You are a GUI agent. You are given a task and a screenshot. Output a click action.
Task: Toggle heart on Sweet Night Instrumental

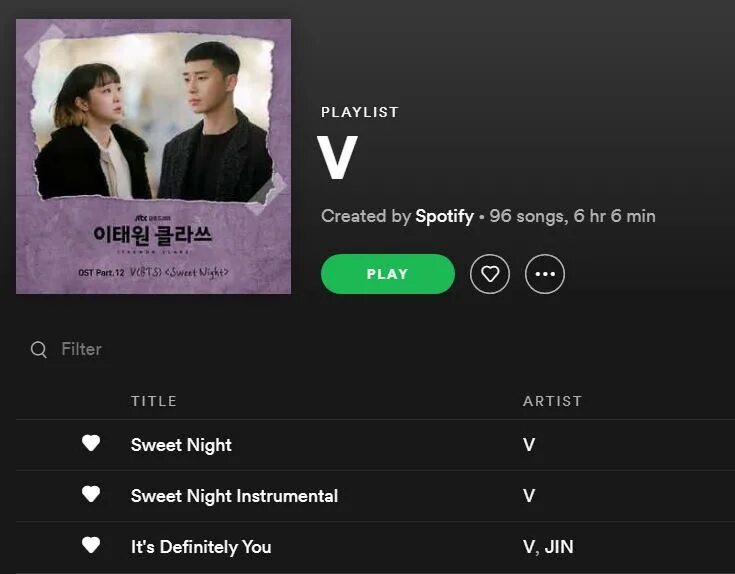tap(91, 494)
